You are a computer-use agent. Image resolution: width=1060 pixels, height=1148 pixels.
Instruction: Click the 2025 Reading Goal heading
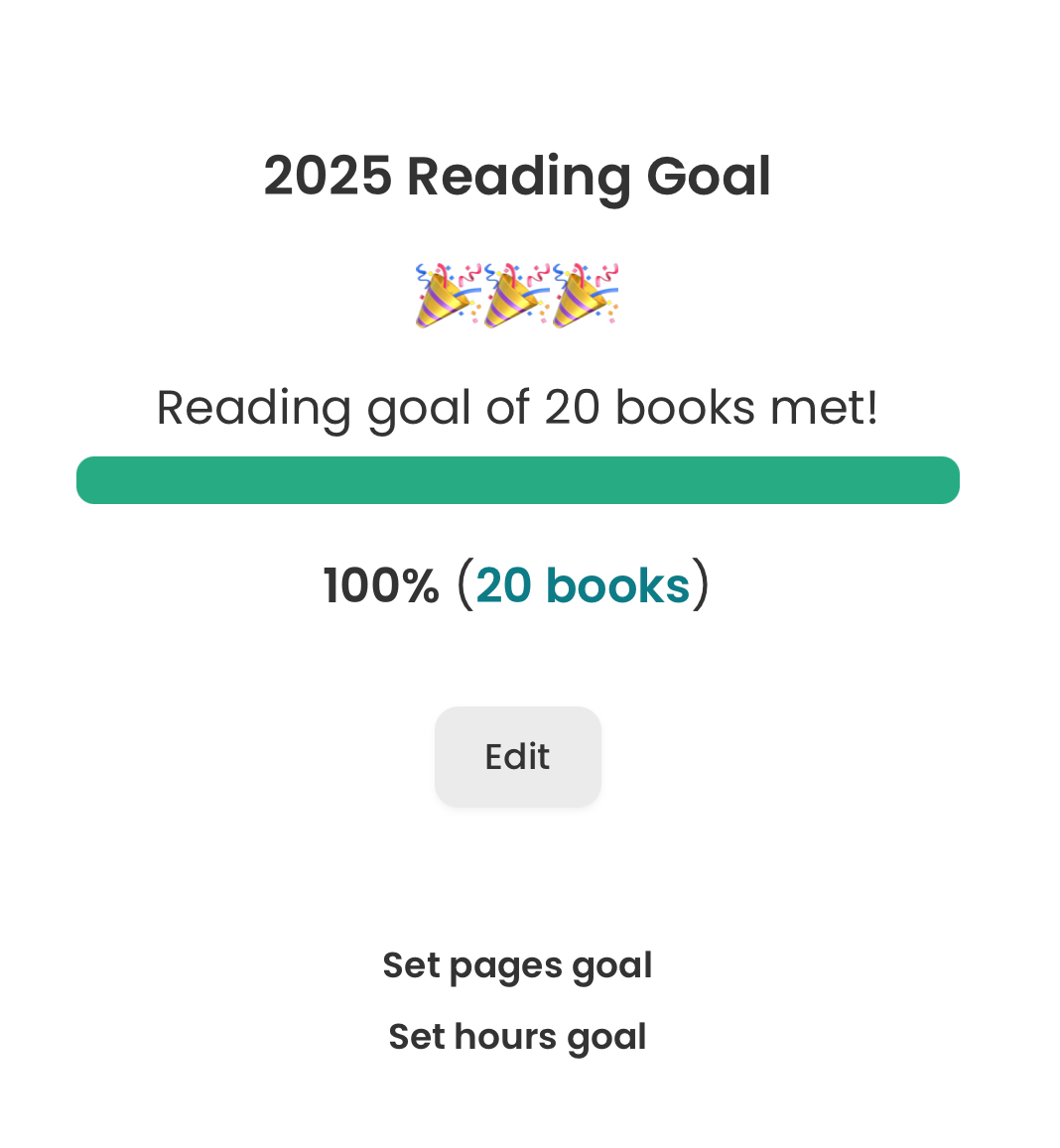pyautogui.click(x=517, y=177)
